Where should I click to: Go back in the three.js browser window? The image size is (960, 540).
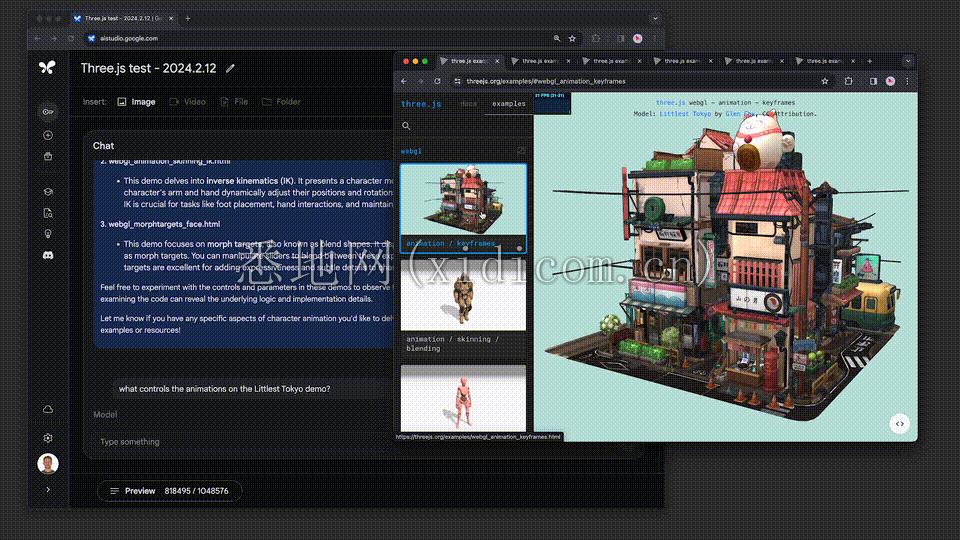[x=404, y=81]
